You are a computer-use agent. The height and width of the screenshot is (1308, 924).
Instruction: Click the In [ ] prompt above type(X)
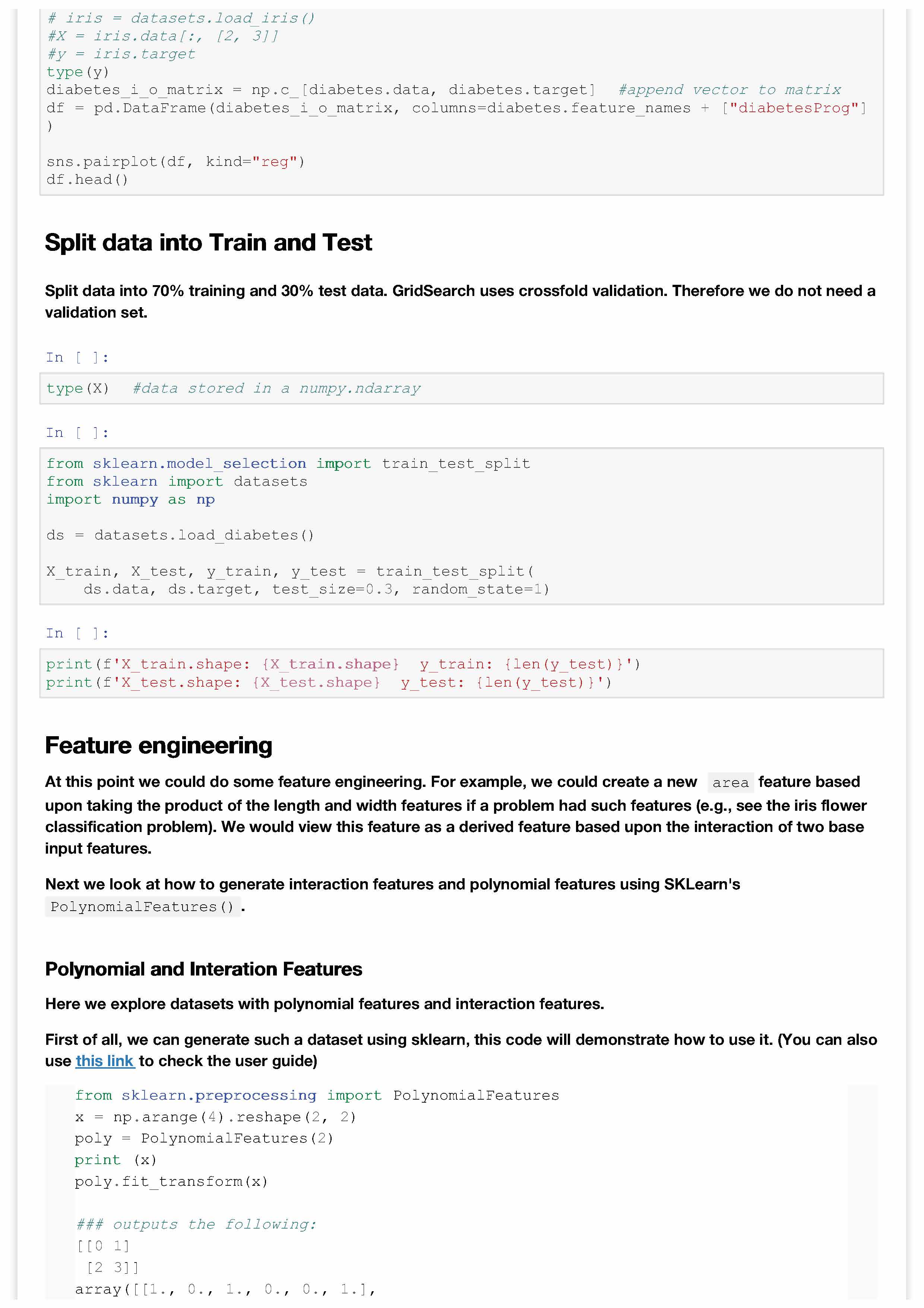pyautogui.click(x=77, y=358)
